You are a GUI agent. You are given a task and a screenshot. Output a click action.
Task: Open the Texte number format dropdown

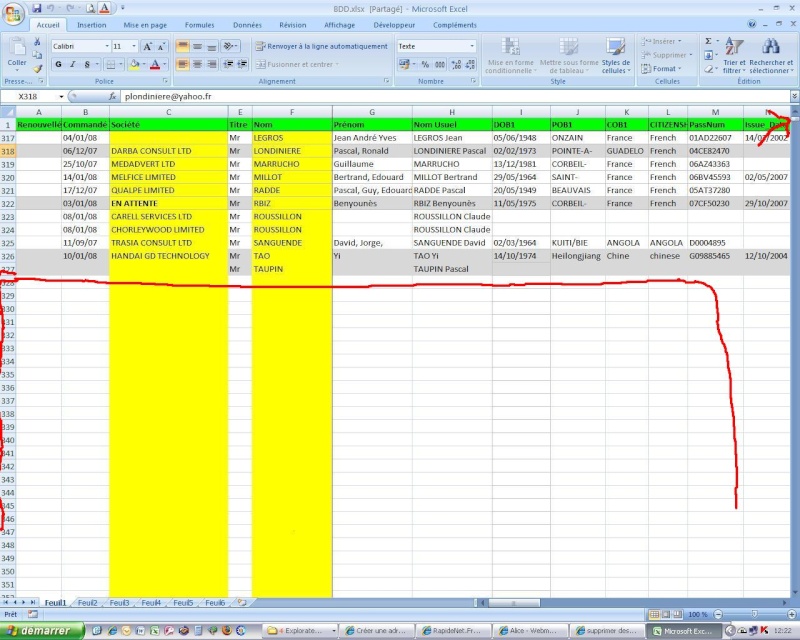pyautogui.click(x=472, y=46)
